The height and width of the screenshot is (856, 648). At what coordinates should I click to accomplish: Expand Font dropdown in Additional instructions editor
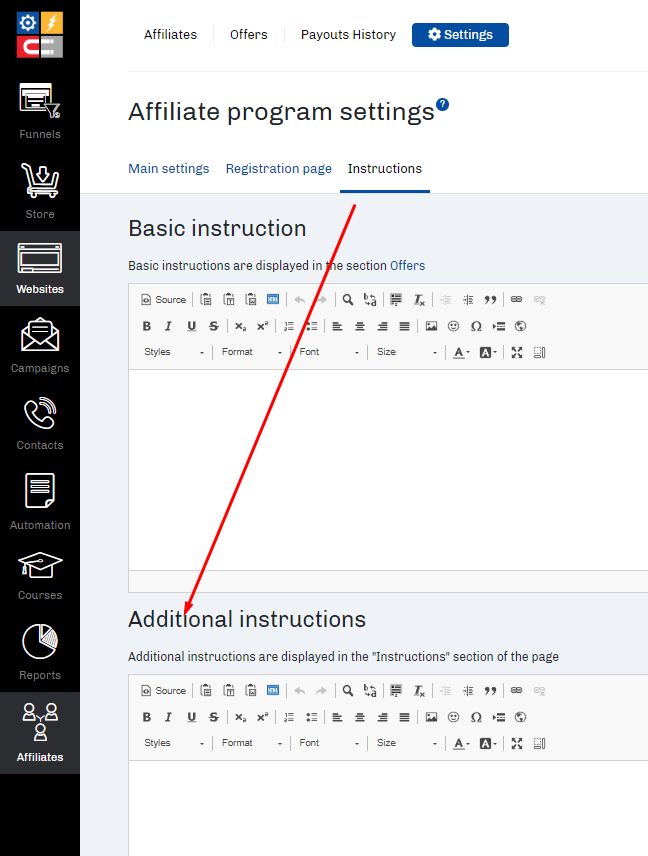click(x=329, y=743)
